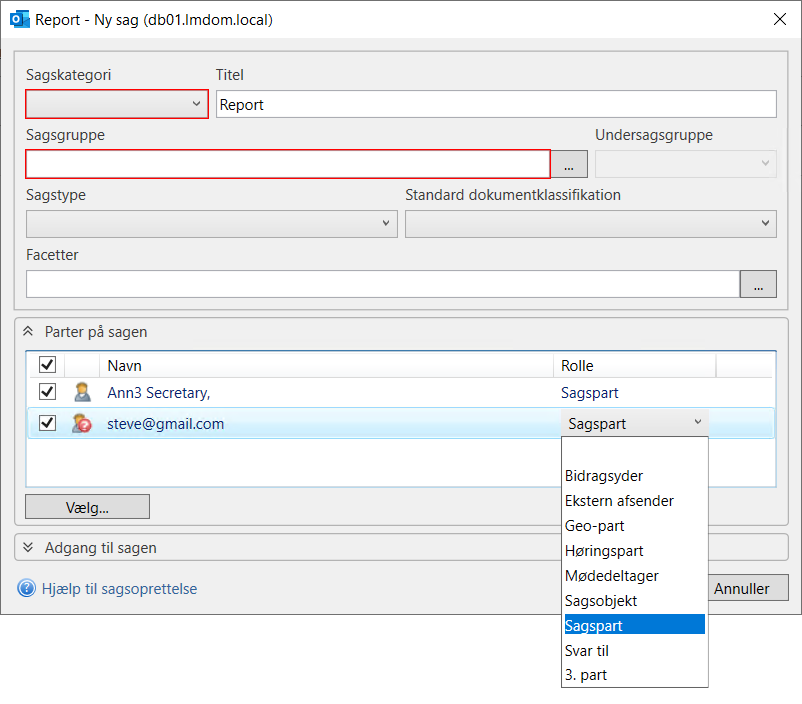Click the blue help question mark icon
Screen dimensions: 802x704
27,588
